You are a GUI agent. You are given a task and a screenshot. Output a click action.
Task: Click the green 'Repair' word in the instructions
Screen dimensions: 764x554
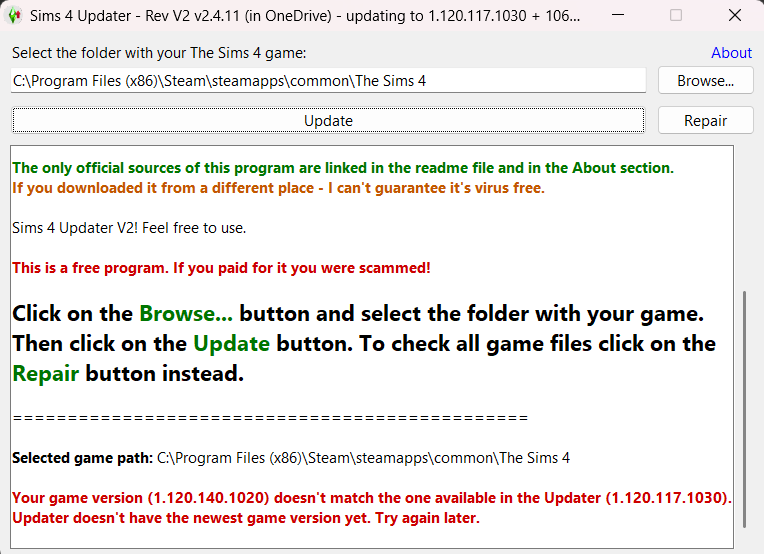(46, 374)
